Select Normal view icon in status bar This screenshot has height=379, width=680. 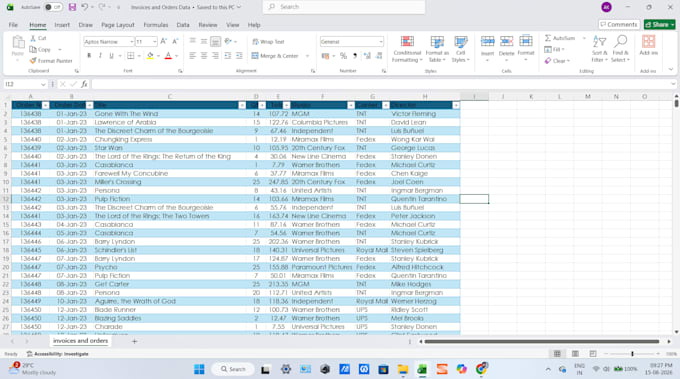557,354
